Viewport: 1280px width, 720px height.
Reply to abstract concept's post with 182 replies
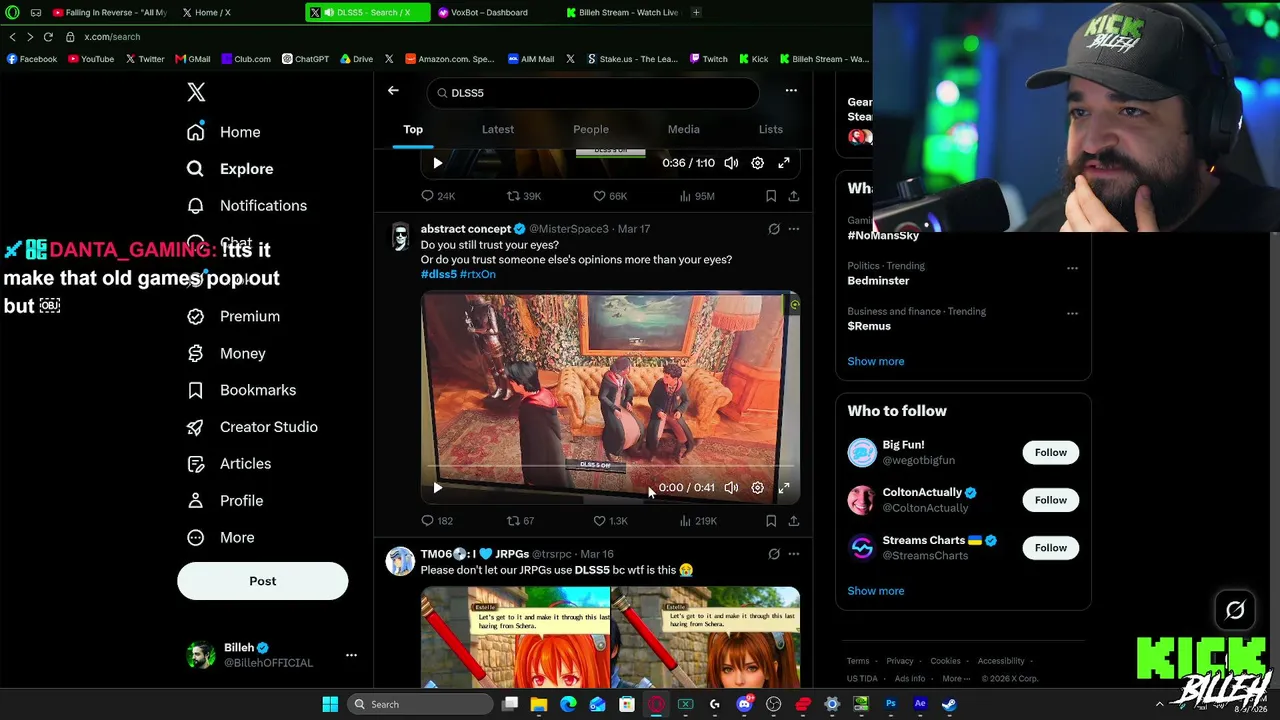coord(437,521)
